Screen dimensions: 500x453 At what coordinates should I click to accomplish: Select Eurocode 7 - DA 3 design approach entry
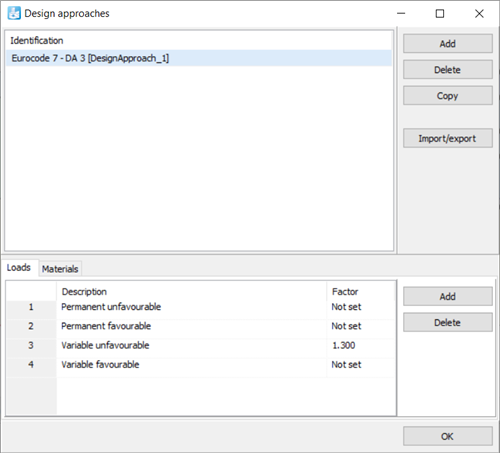click(199, 58)
